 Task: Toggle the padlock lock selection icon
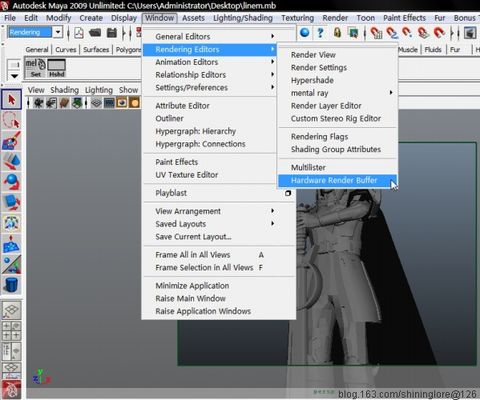[337, 33]
